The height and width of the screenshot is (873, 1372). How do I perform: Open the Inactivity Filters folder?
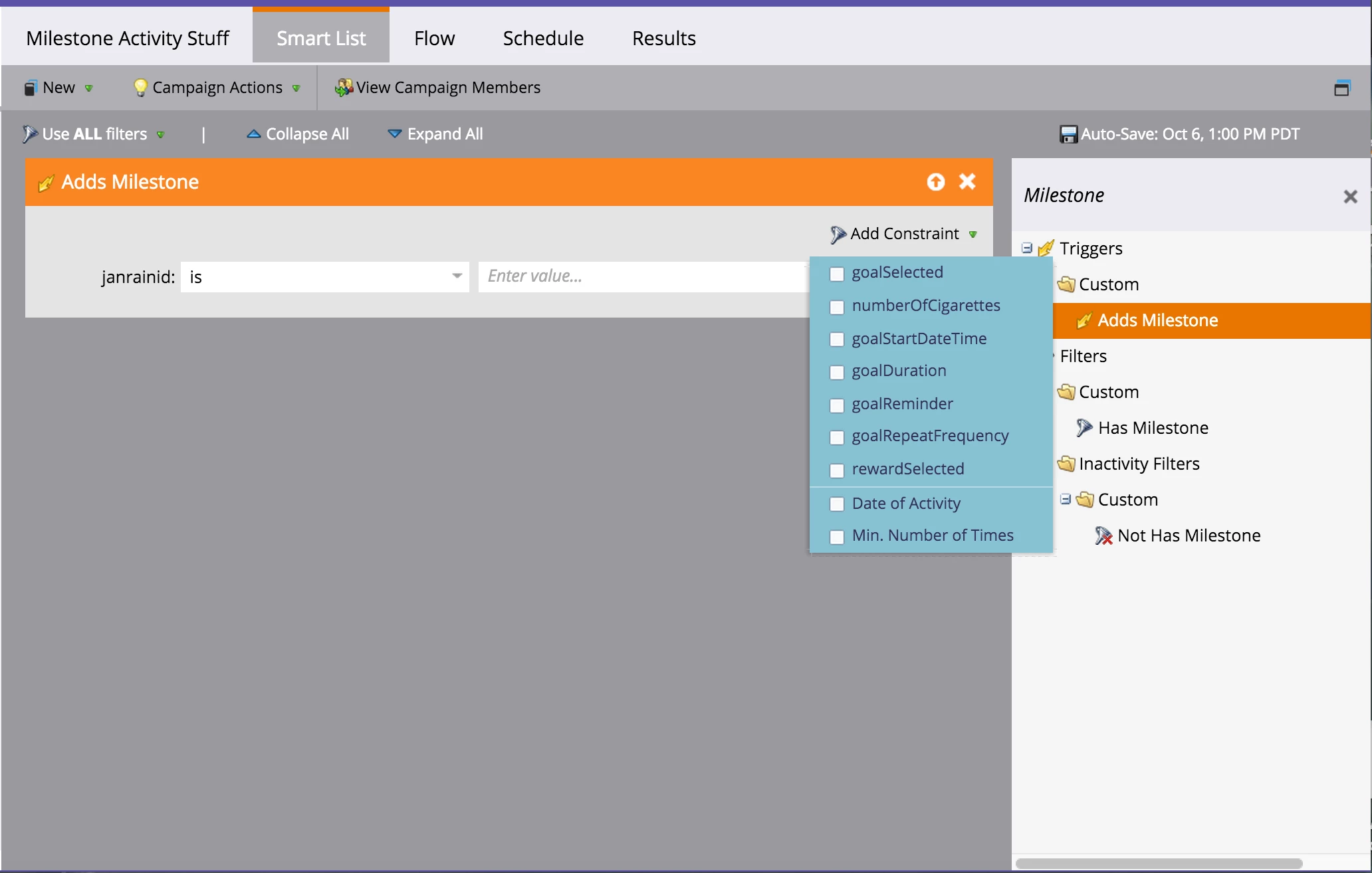pos(1139,464)
